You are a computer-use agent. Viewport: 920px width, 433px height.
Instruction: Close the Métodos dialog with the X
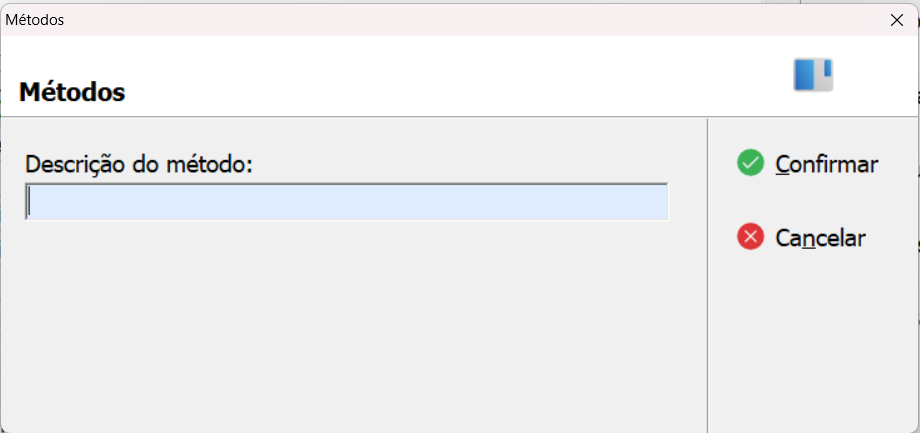coord(897,20)
